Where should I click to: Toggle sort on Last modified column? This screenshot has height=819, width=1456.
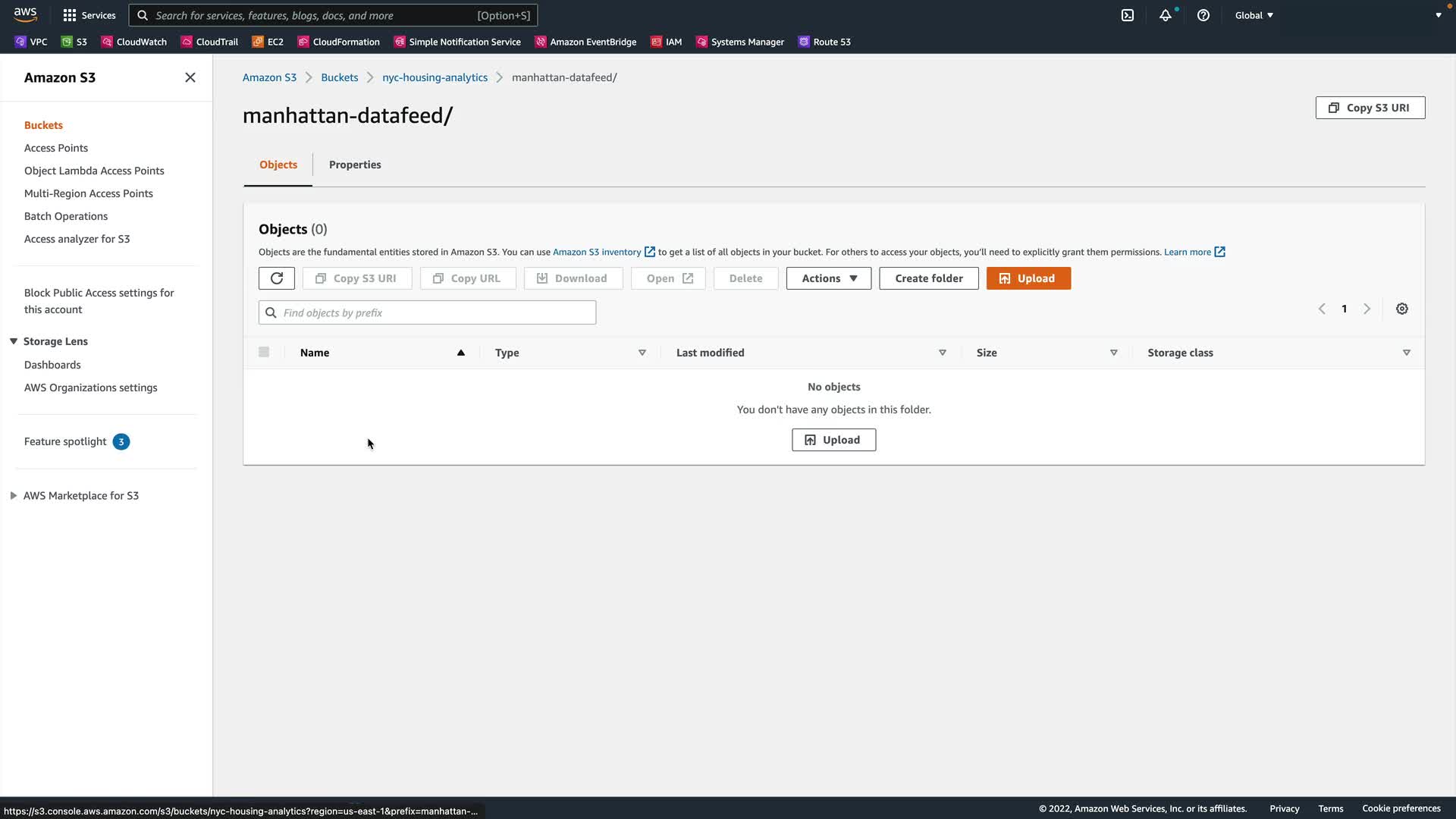click(x=943, y=353)
